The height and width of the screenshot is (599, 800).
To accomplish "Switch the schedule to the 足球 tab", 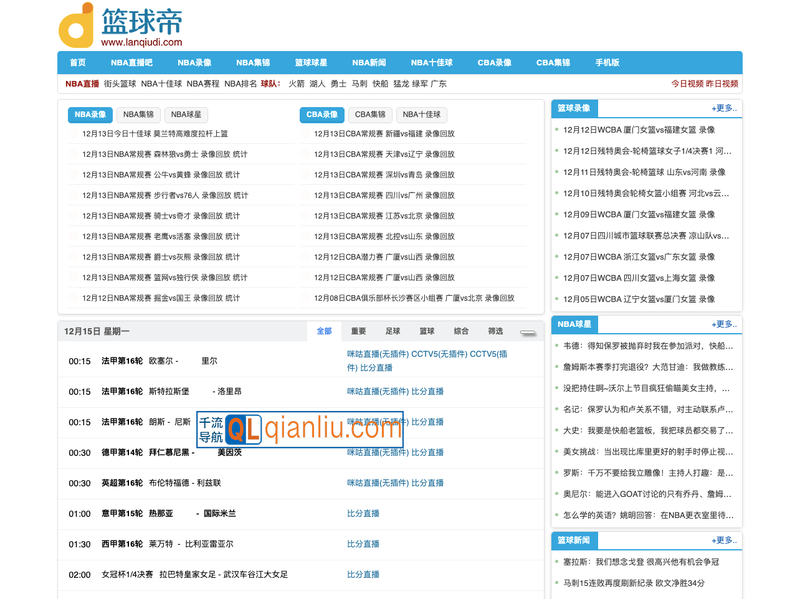I will [x=392, y=331].
